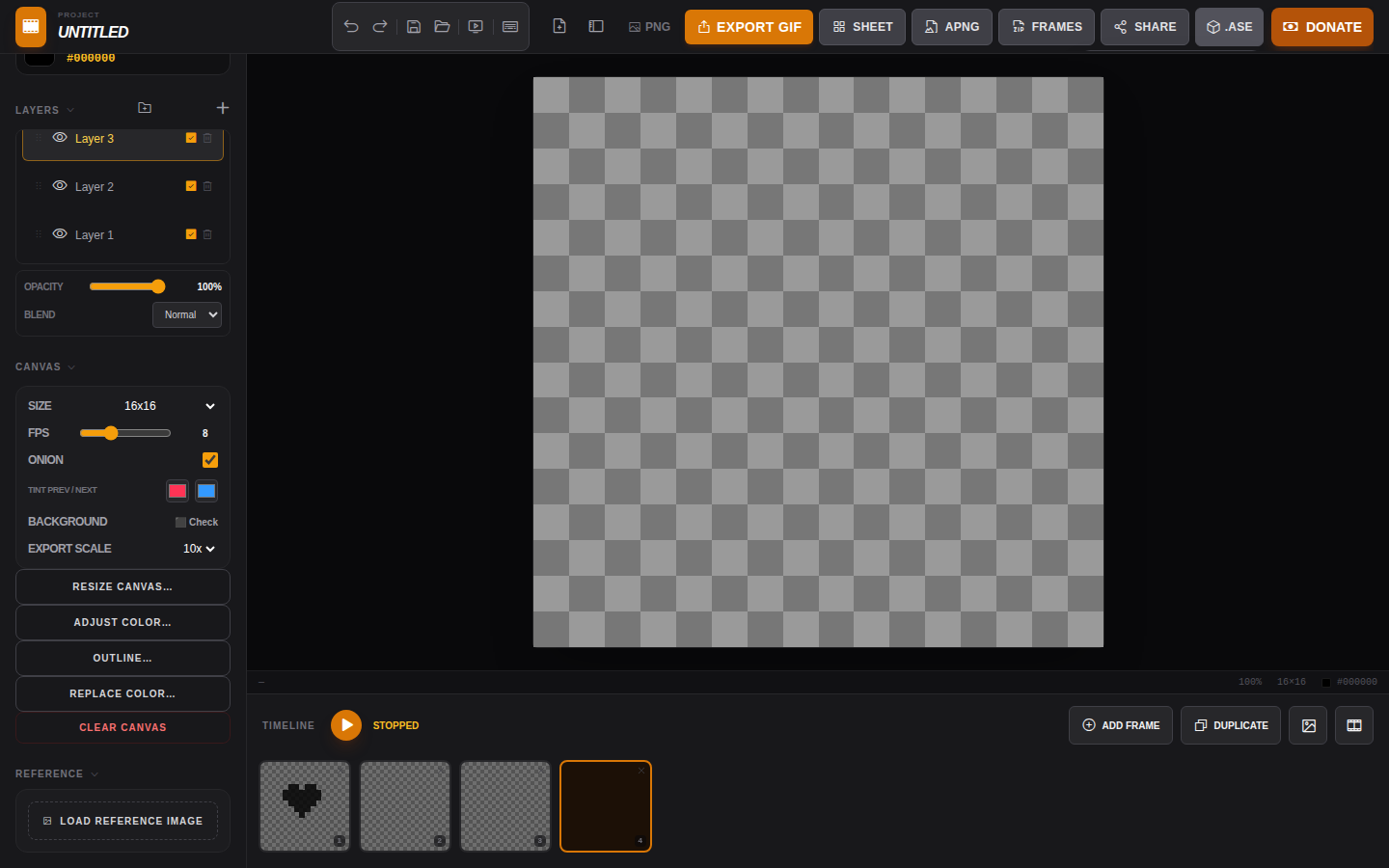Click the Opacity slider

127,286
